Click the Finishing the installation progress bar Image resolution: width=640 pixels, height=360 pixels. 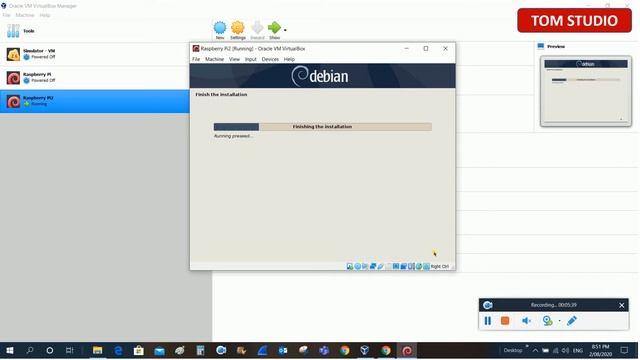pos(322,127)
